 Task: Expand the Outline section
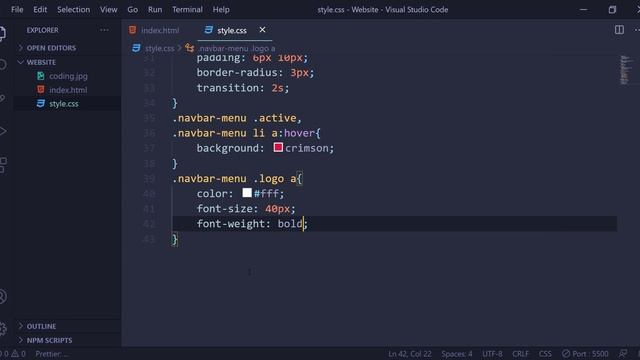point(41,326)
